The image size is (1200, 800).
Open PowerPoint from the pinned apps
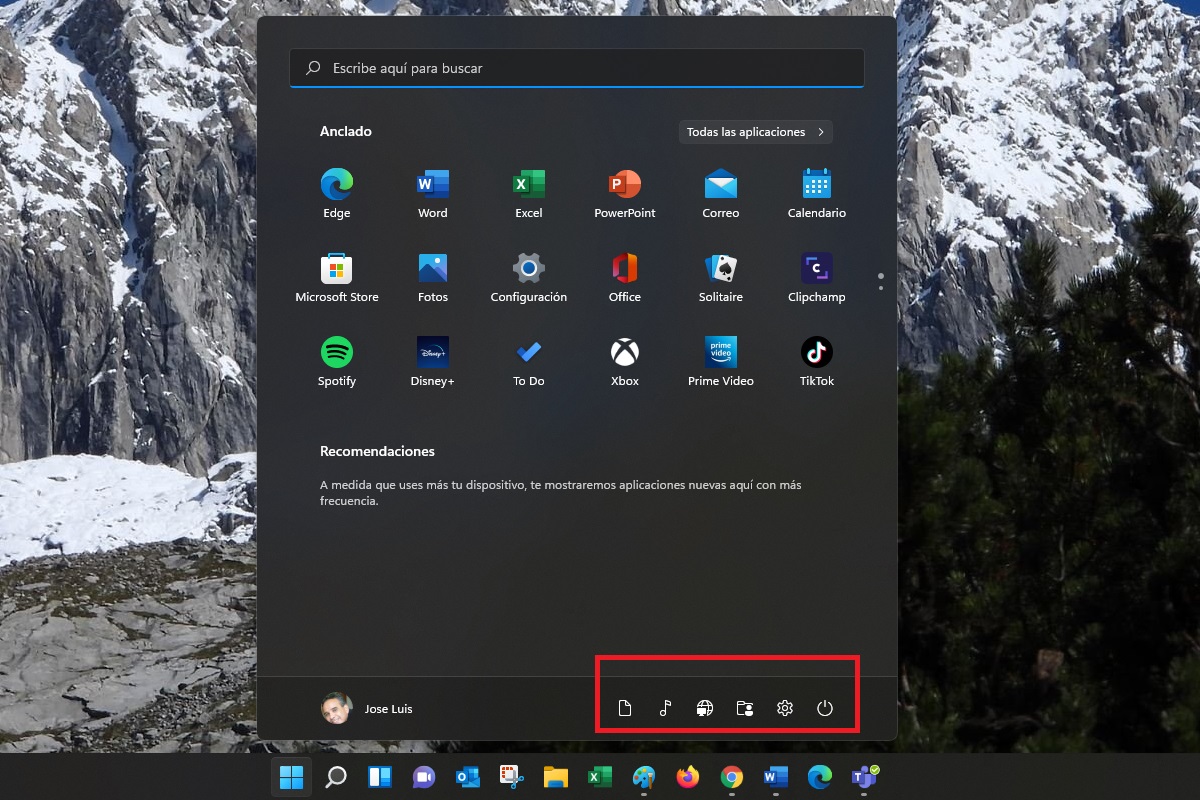coord(624,192)
